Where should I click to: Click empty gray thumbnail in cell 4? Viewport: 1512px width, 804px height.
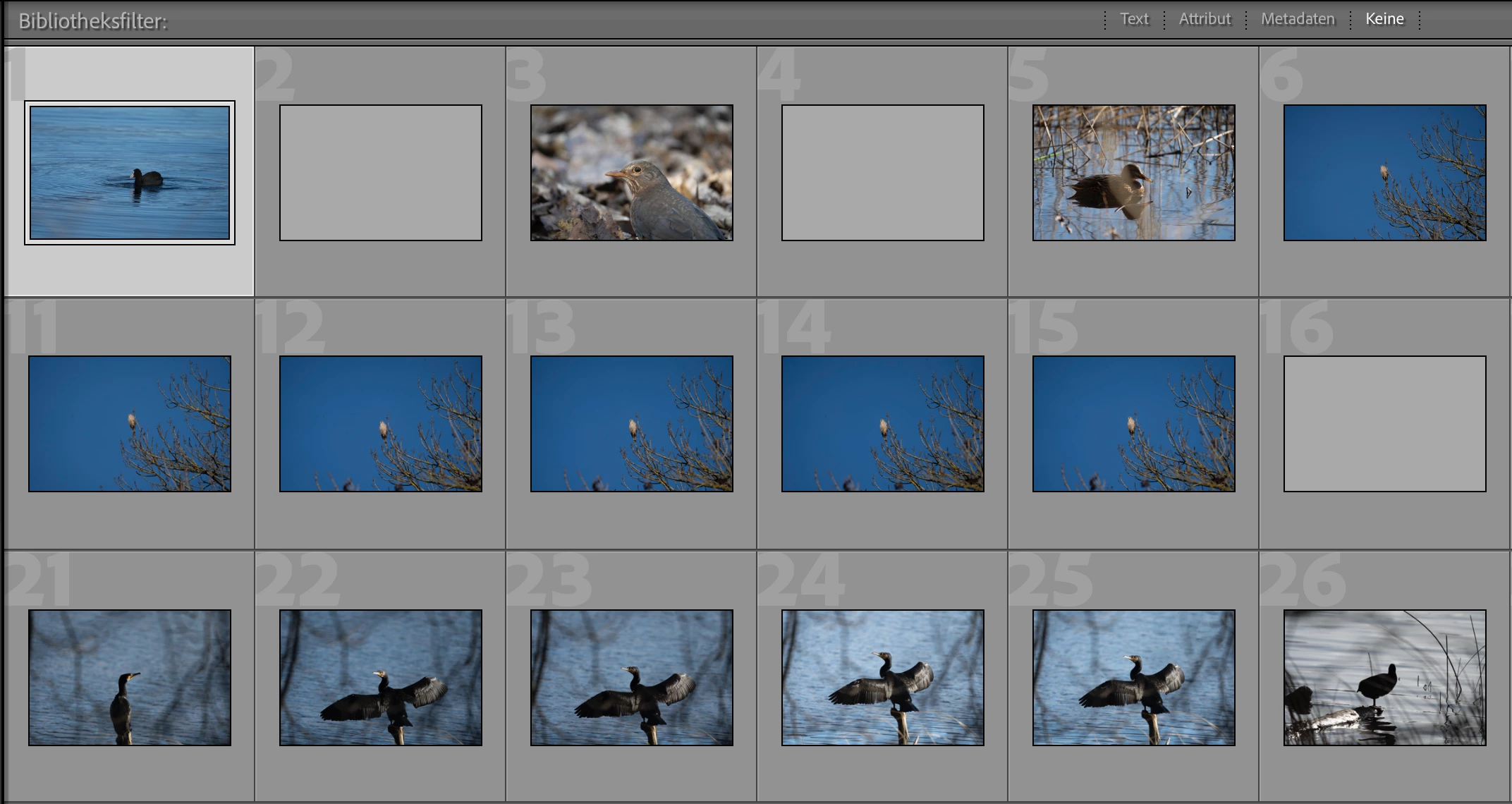[x=883, y=173]
